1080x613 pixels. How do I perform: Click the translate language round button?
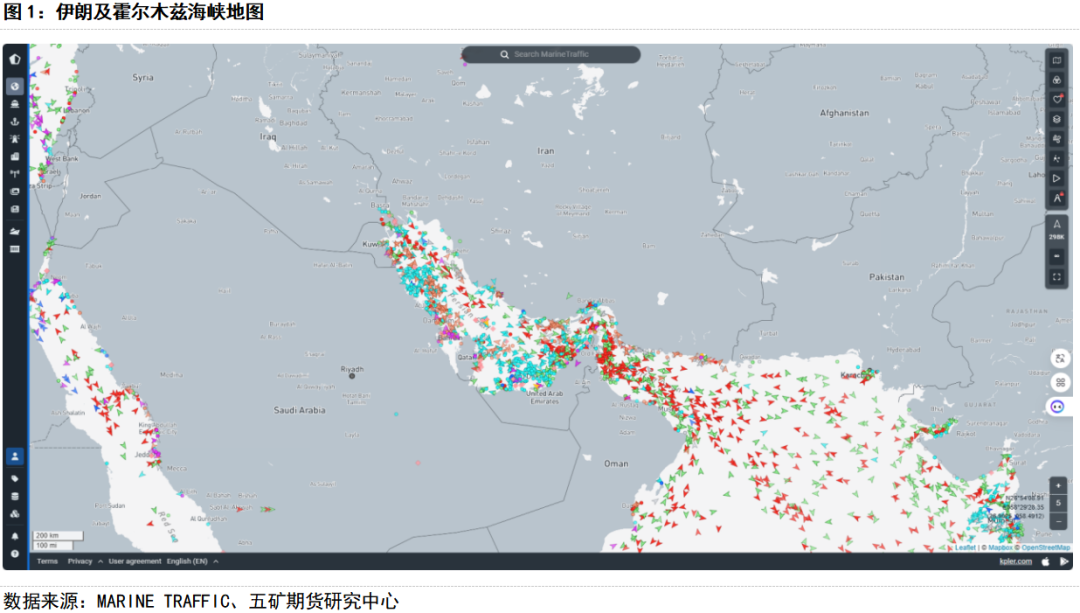click(x=1059, y=358)
